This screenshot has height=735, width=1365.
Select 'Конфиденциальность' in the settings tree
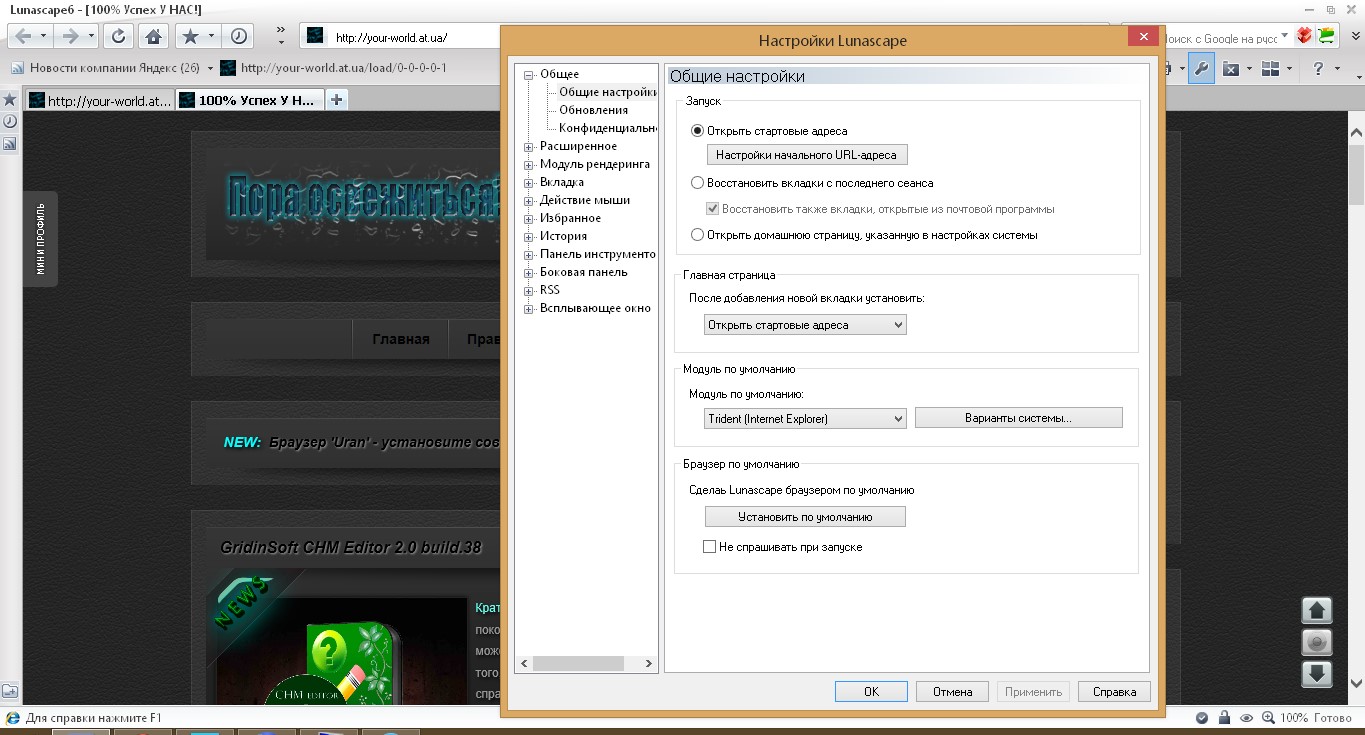pyautogui.click(x=607, y=128)
